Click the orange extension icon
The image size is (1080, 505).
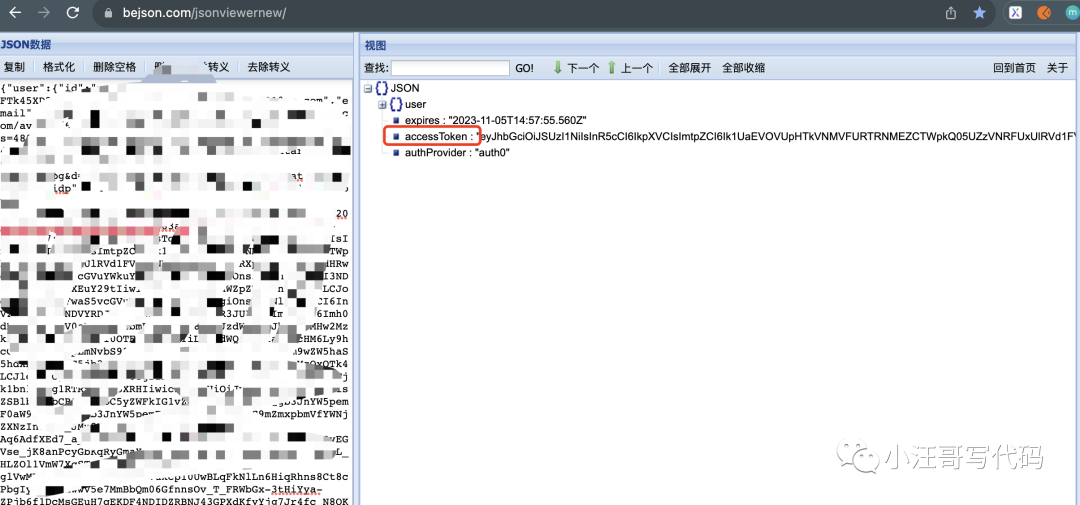tap(1044, 13)
